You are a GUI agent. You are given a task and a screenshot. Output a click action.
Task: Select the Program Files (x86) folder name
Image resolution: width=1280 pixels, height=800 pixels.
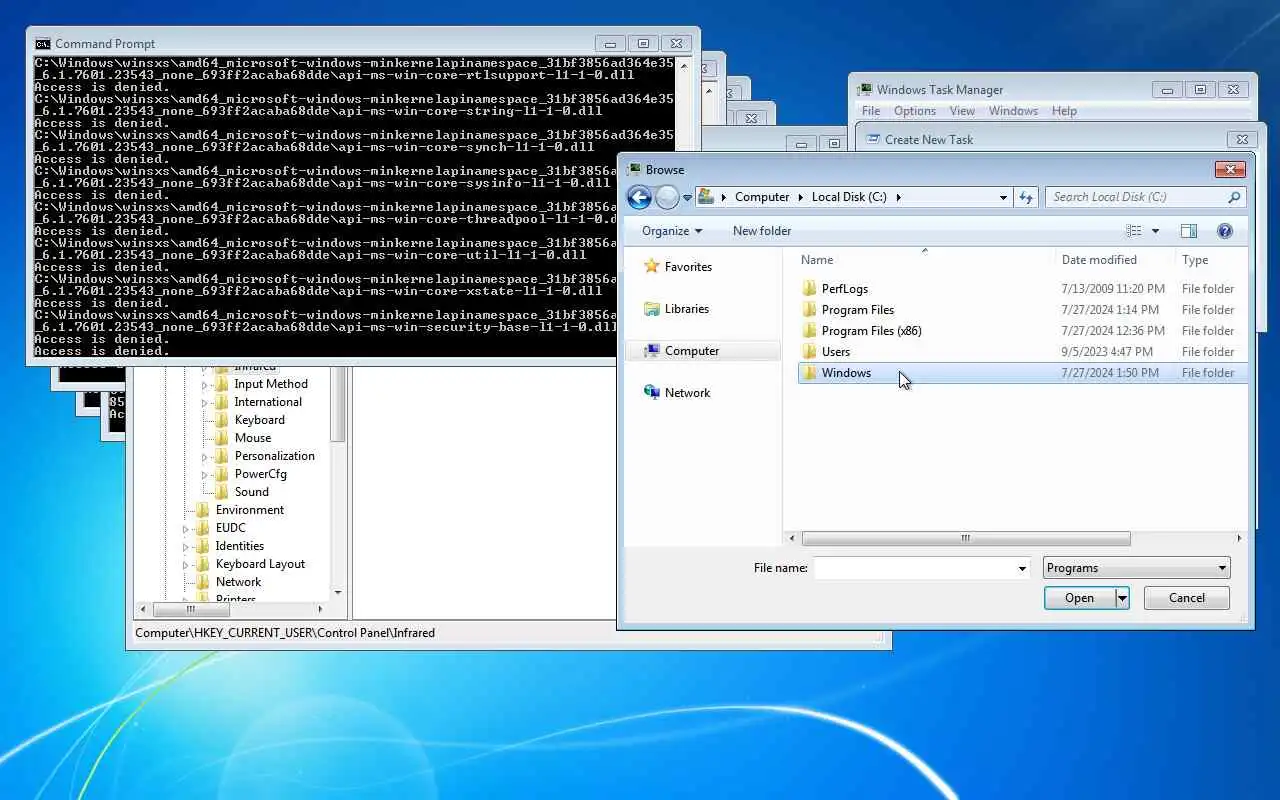872,330
